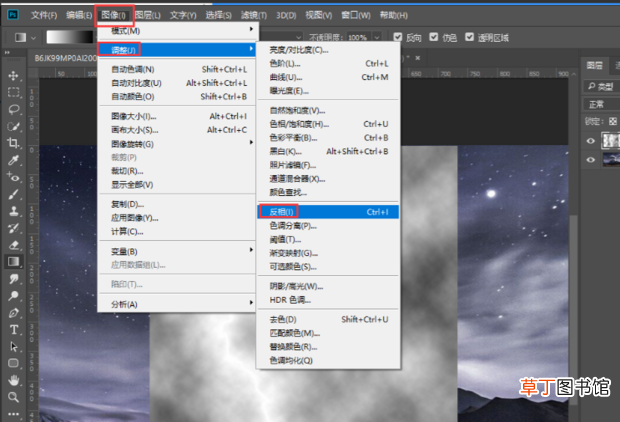Open the opacity 100% dropdown arrow
Viewport: 620px width, 422px height.
(x=377, y=38)
